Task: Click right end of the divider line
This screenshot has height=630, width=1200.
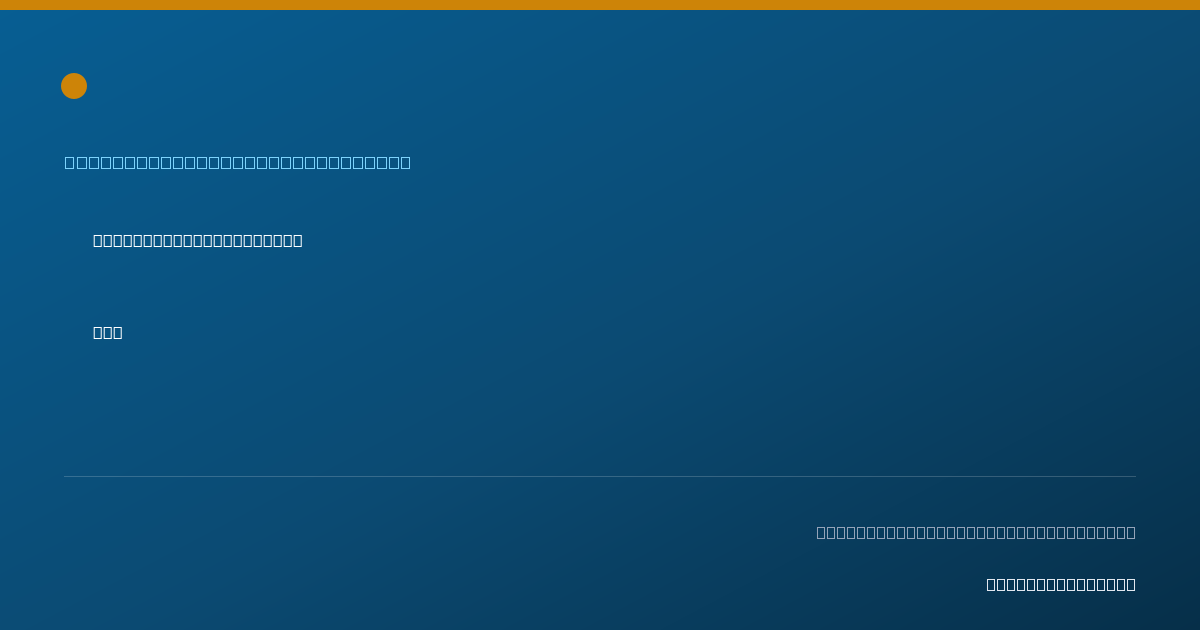Action: (1134, 476)
